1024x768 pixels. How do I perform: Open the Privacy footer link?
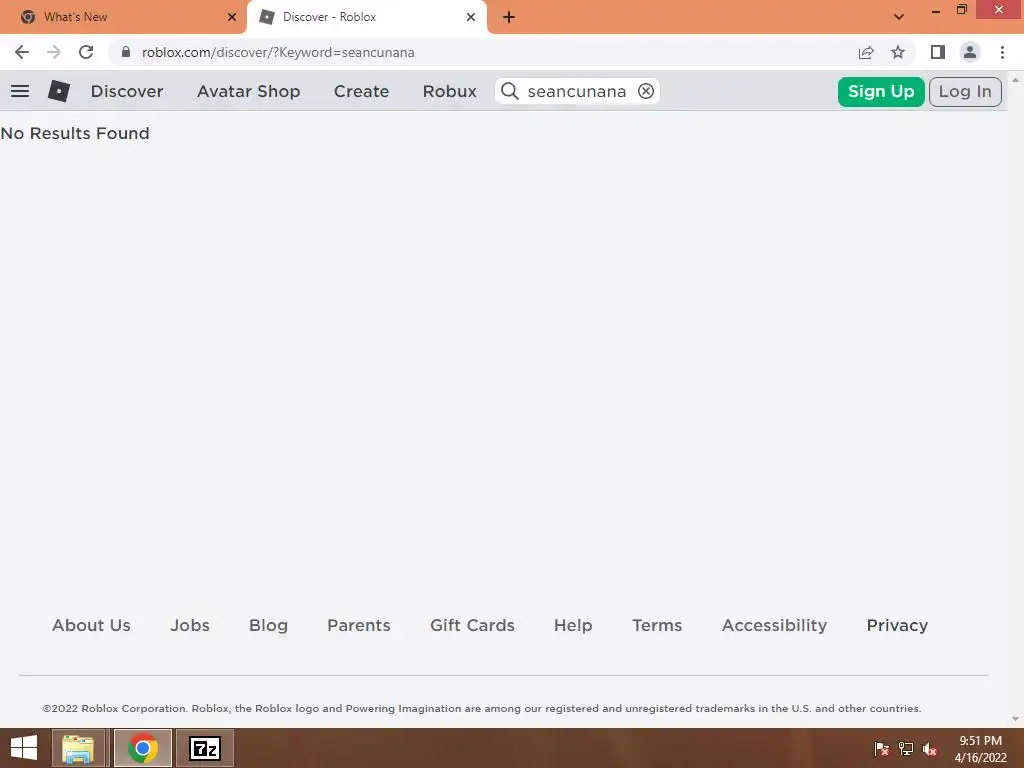click(x=897, y=626)
